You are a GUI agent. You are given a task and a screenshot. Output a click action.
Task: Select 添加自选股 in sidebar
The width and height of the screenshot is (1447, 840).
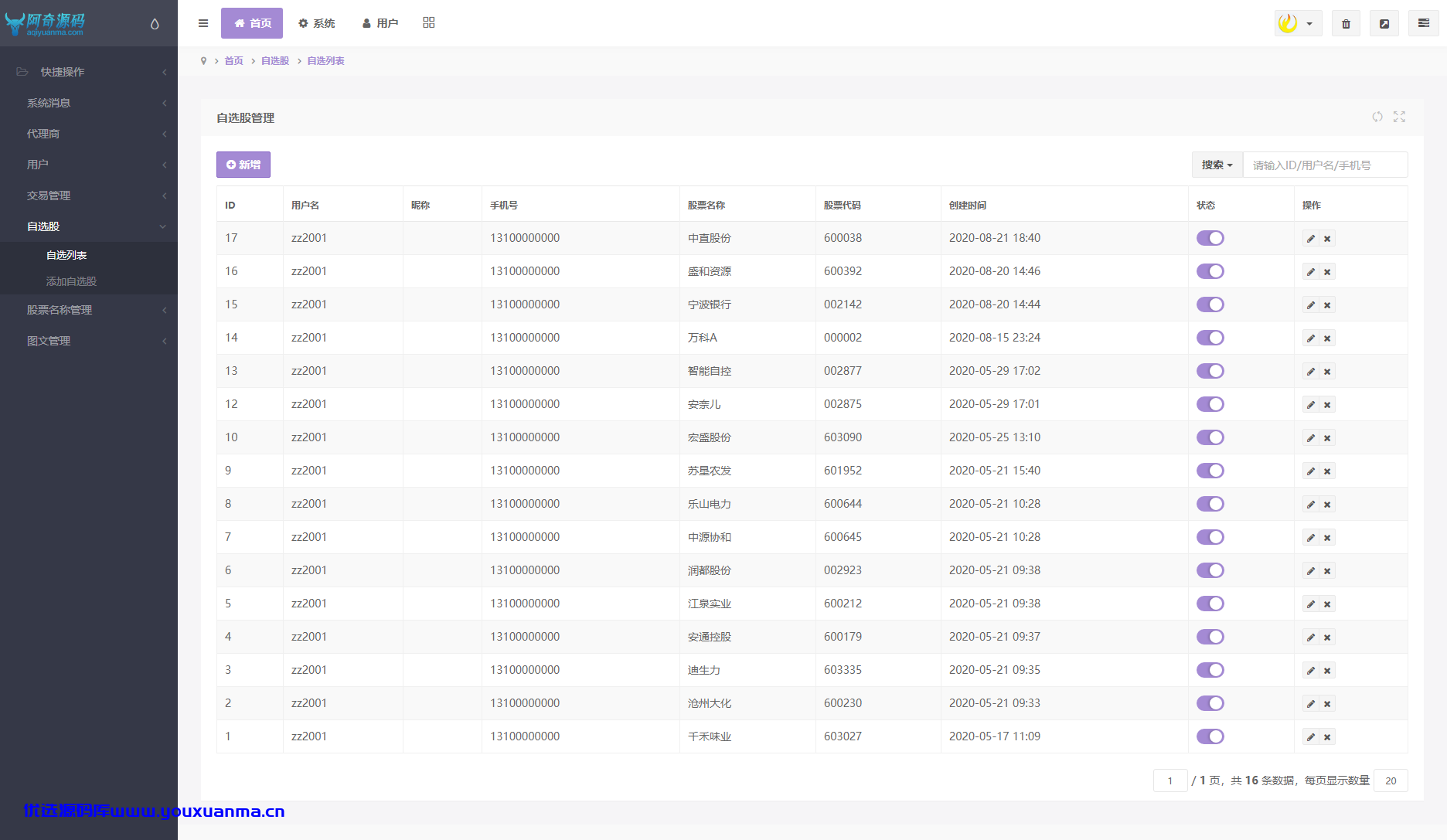click(x=71, y=281)
